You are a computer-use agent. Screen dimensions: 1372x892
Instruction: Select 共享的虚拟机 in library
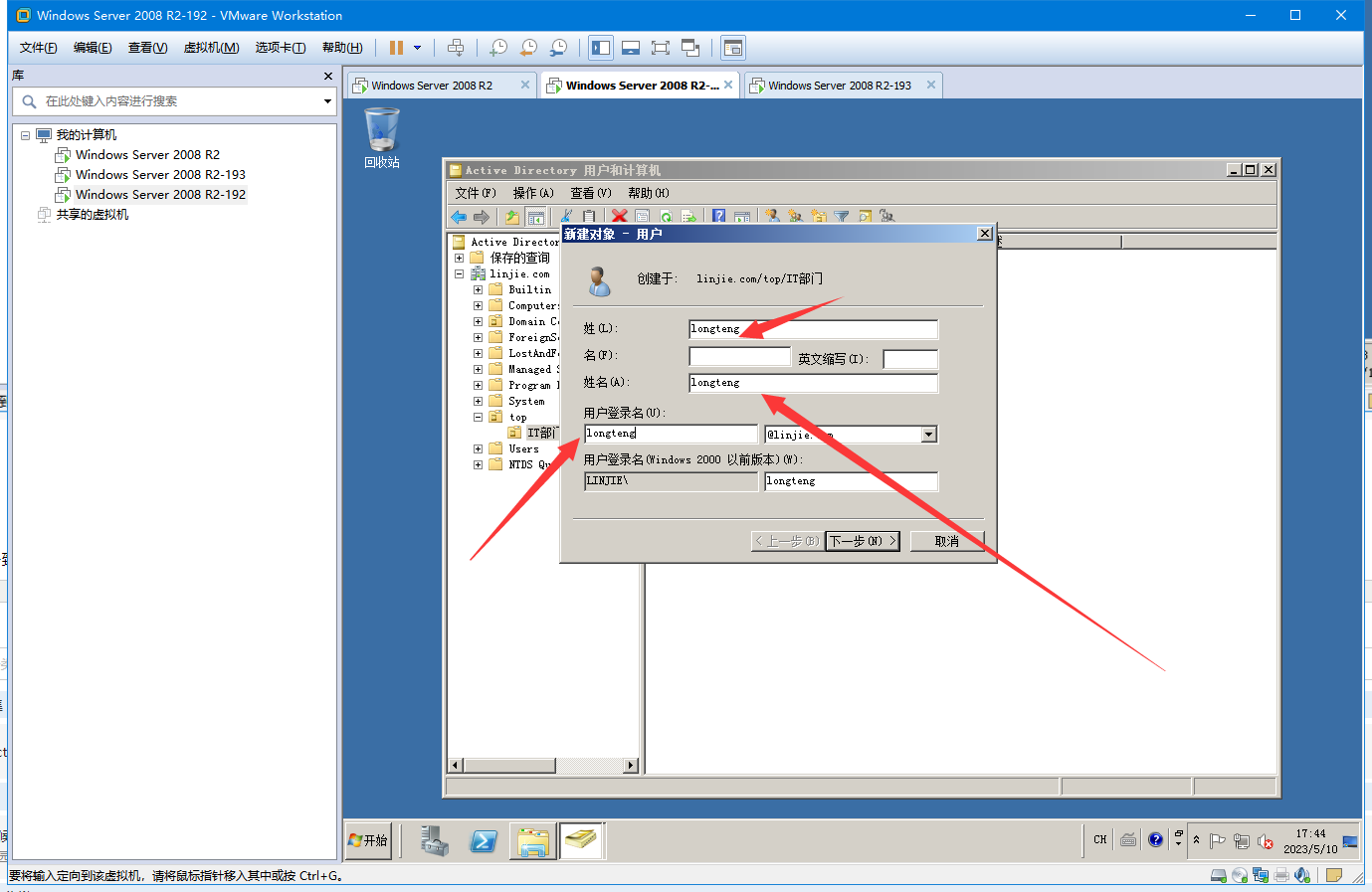(x=92, y=214)
